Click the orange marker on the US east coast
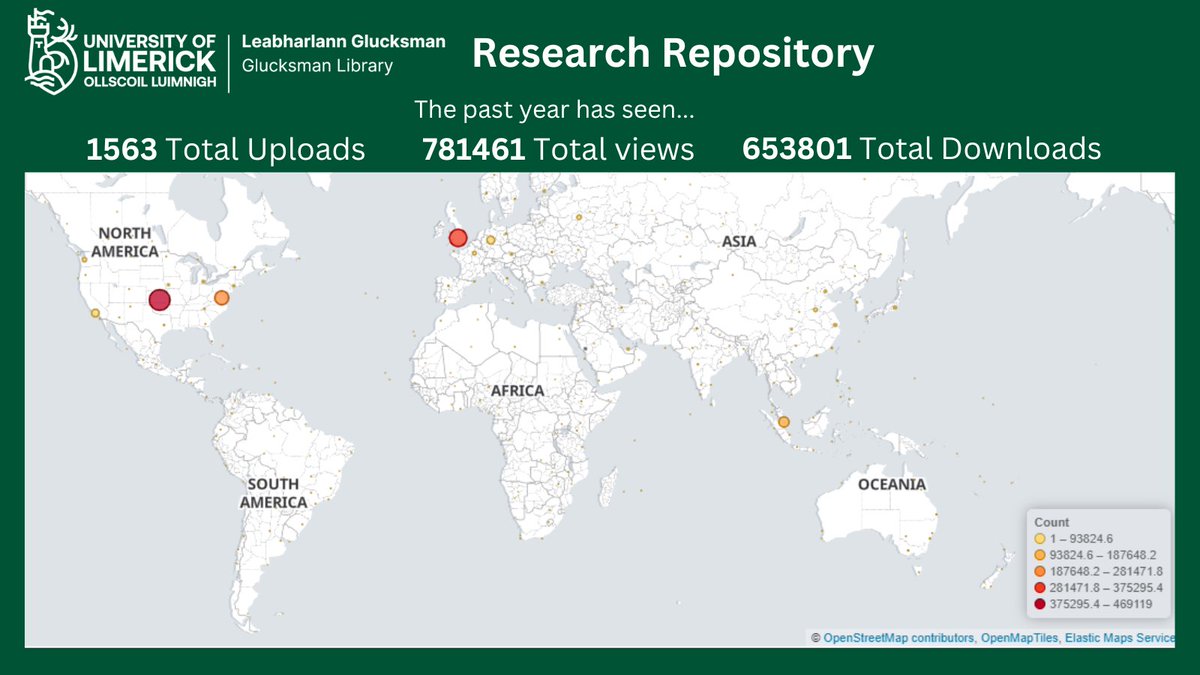The width and height of the screenshot is (1200, 675). click(x=221, y=298)
